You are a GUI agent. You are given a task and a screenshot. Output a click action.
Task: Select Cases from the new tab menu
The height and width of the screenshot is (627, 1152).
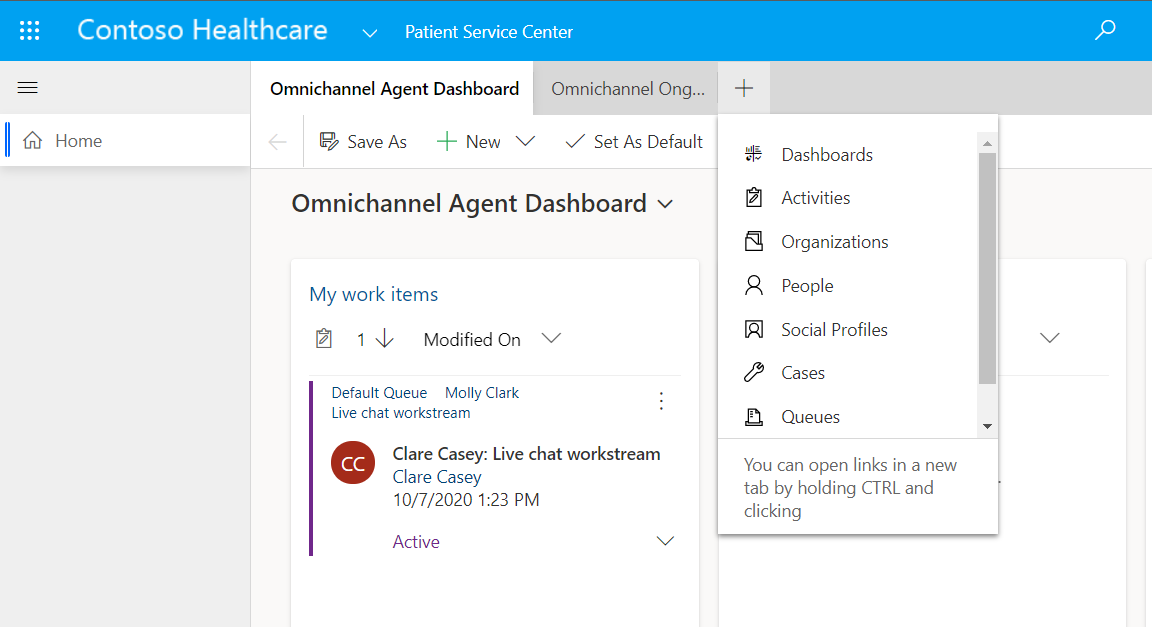pos(803,373)
